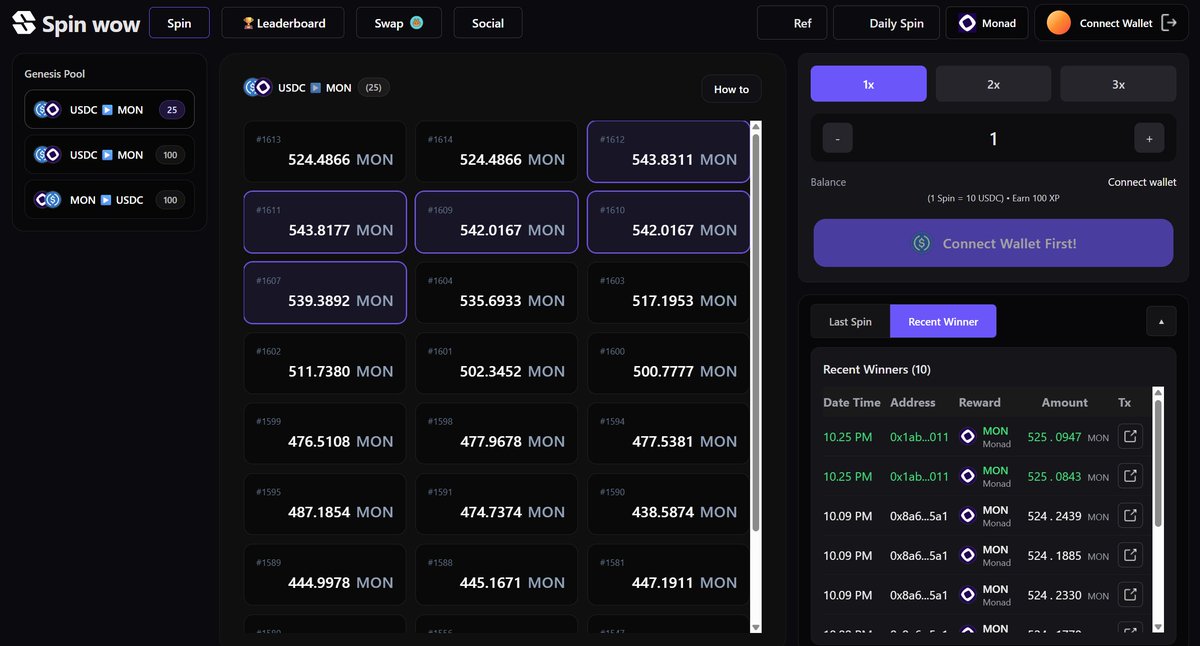1200x646 pixels.
Task: Open transaction link for 524 . 2330 winner
Action: point(1130,595)
